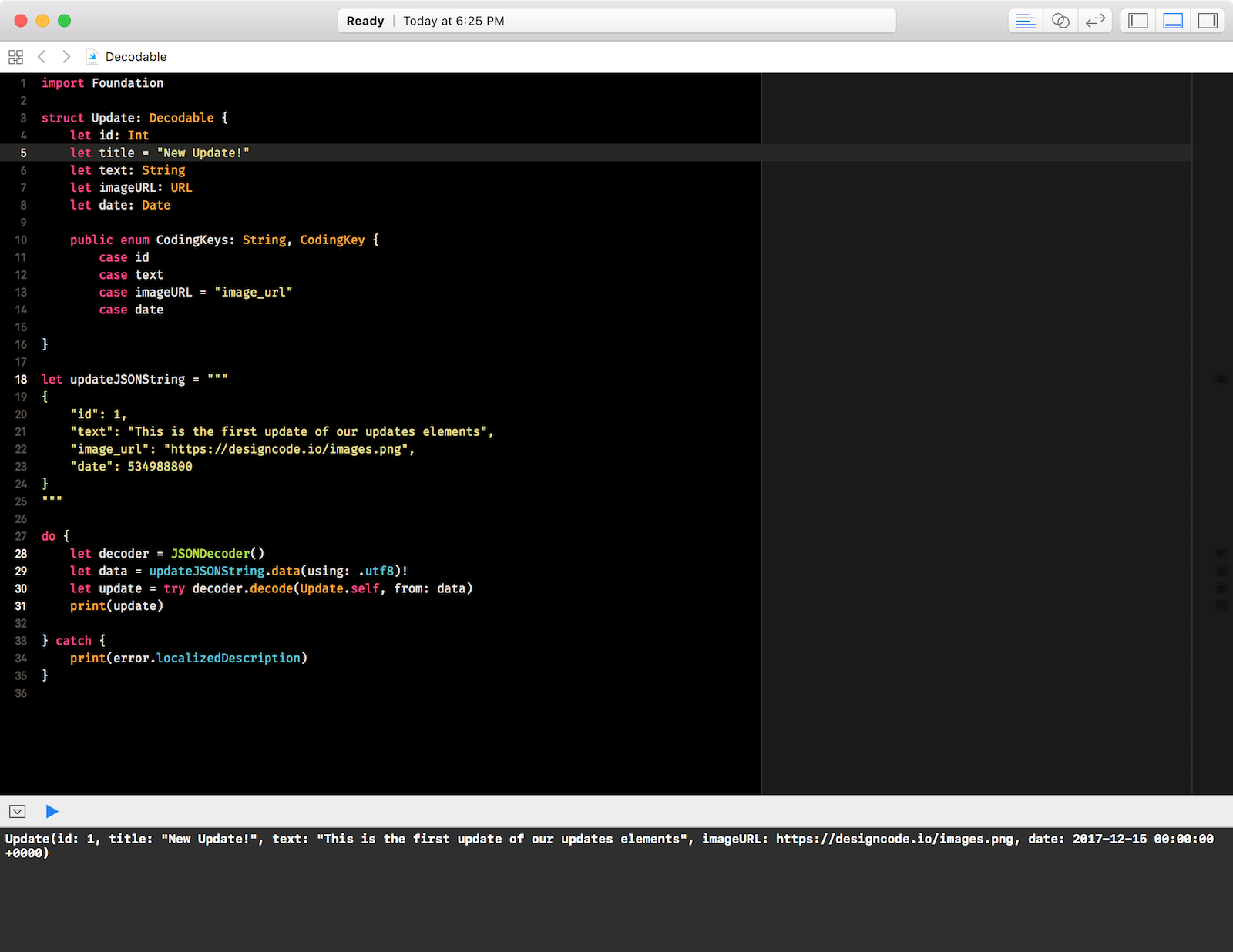Click the 'CodingKeys' enum name

pos(192,240)
